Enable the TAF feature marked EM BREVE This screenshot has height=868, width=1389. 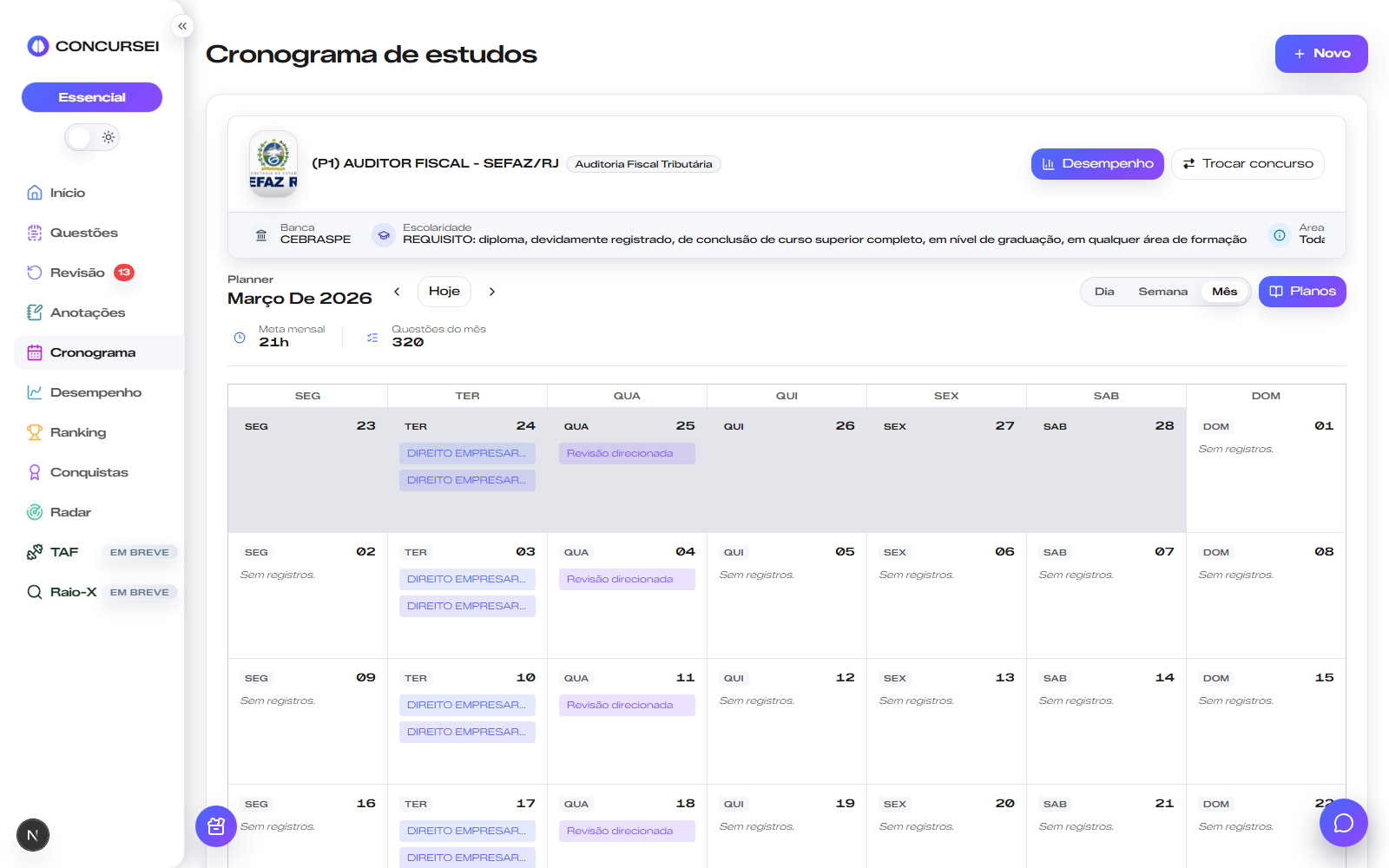point(64,551)
